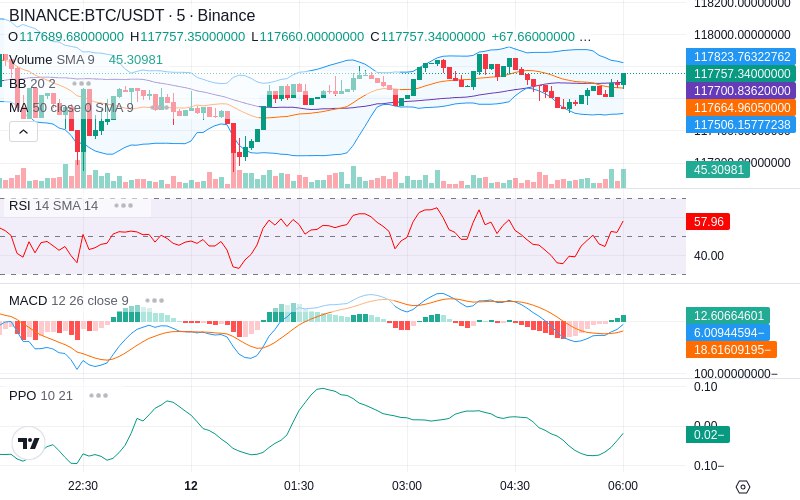Click the 03:00 time axis marker
Screen dimensions: 800x500
[407, 486]
